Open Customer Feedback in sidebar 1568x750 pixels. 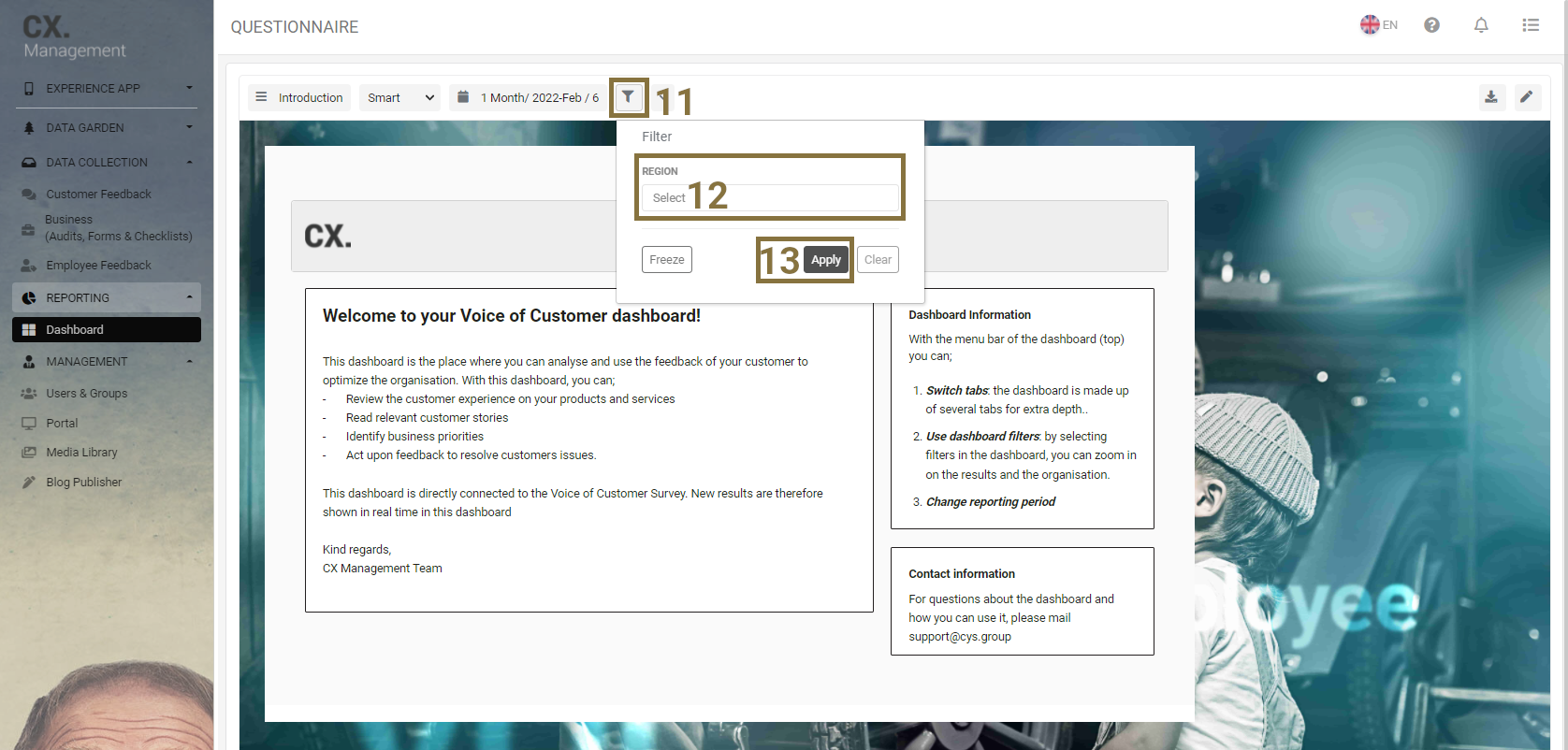[x=98, y=194]
